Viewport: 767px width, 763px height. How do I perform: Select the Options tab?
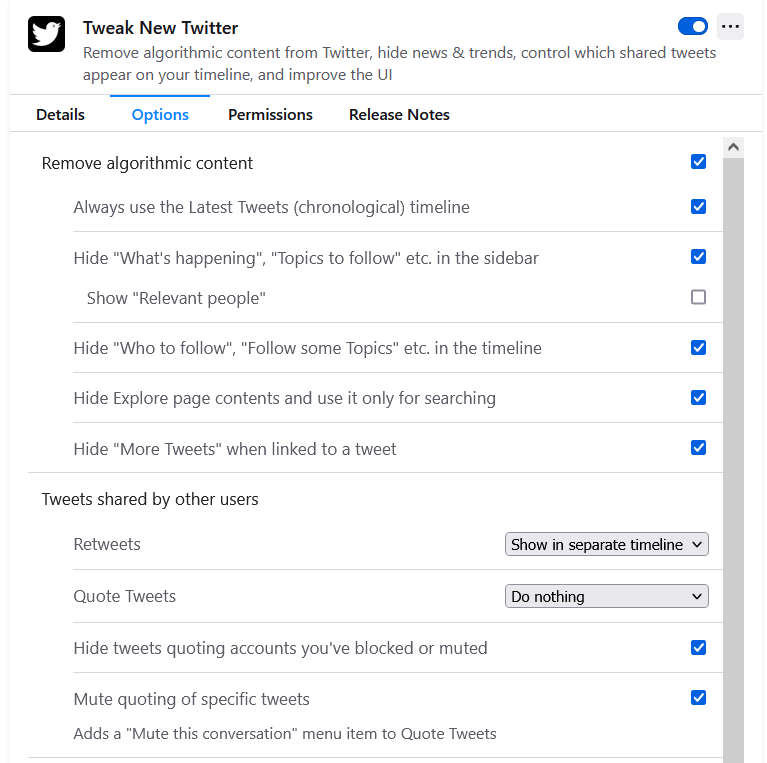pos(160,114)
